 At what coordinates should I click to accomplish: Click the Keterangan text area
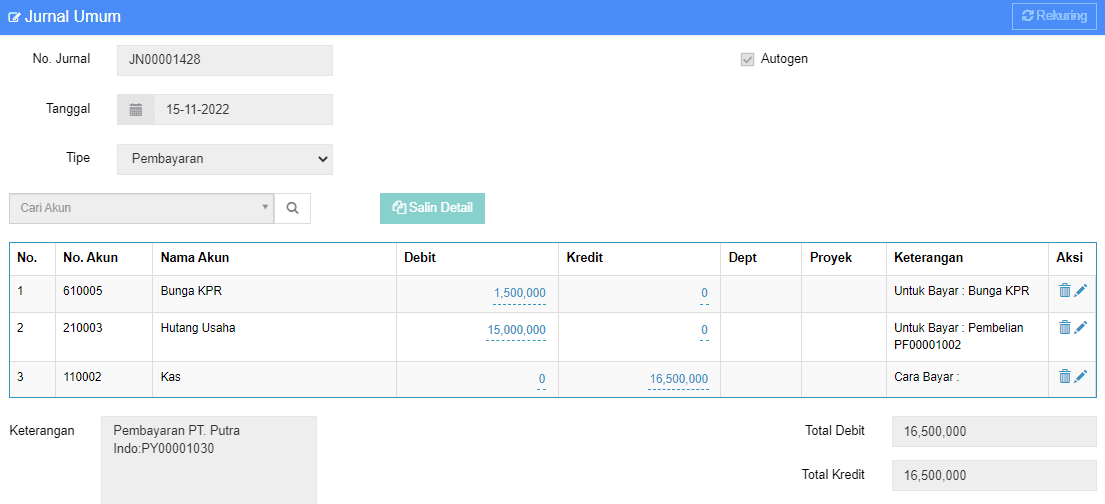(x=209, y=460)
